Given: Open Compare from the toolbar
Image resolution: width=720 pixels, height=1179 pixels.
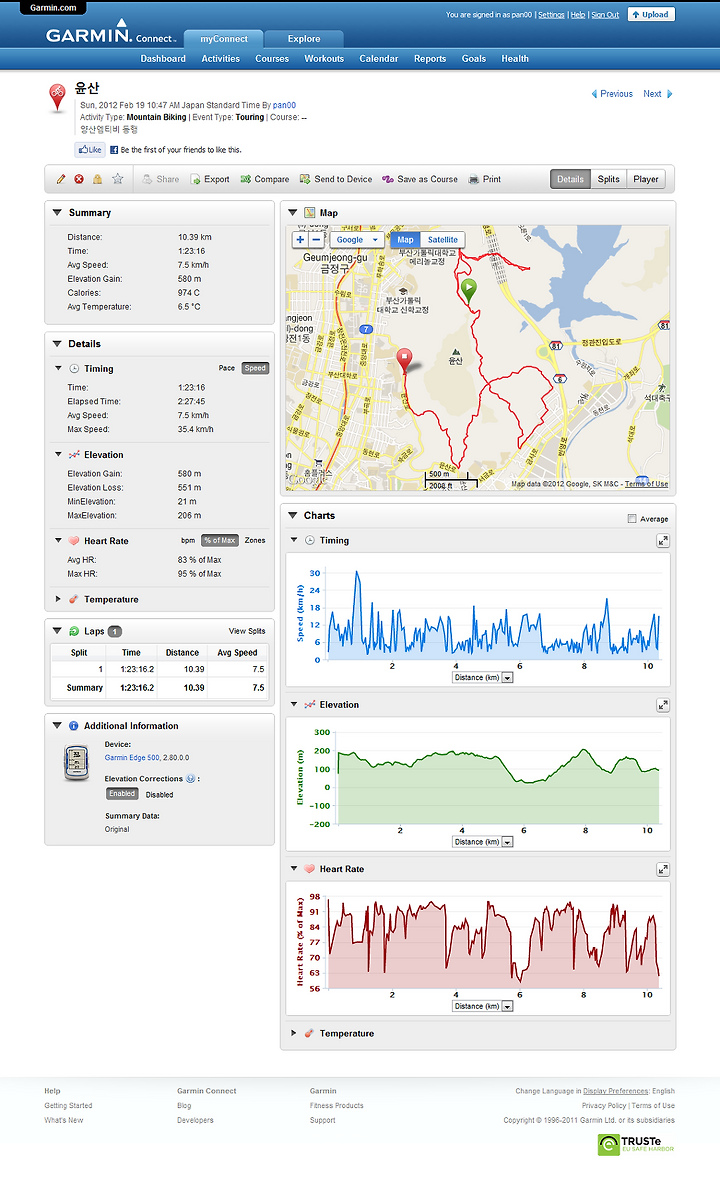Looking at the screenshot, I should tap(265, 179).
